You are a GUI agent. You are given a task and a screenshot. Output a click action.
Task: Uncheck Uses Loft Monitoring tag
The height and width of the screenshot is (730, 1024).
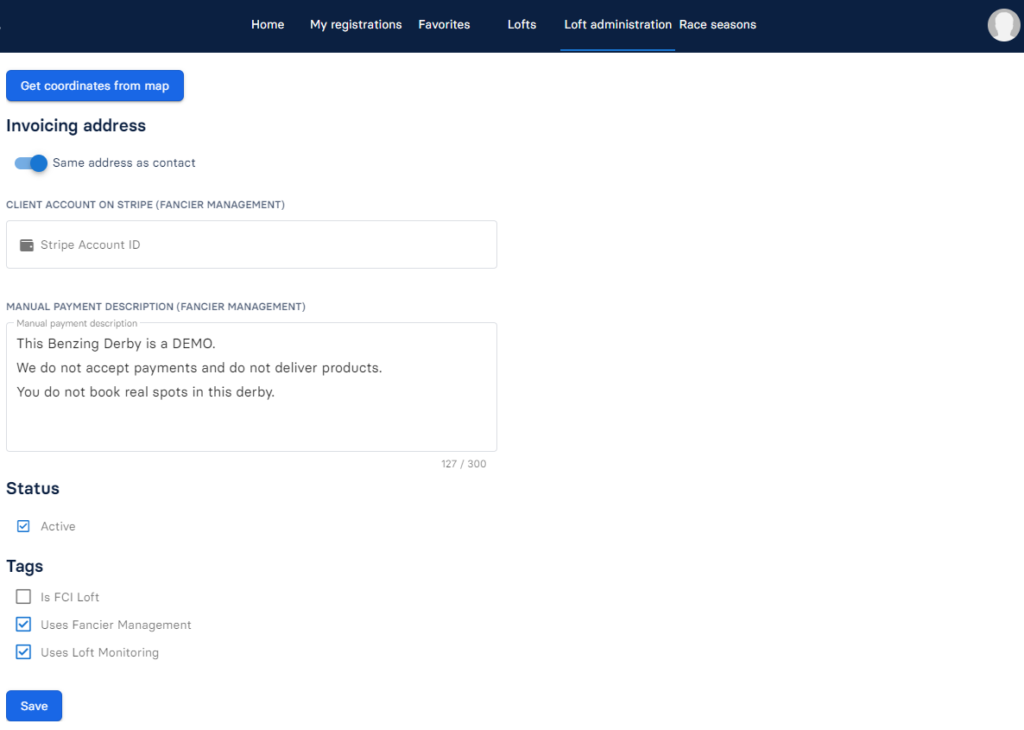(24, 653)
